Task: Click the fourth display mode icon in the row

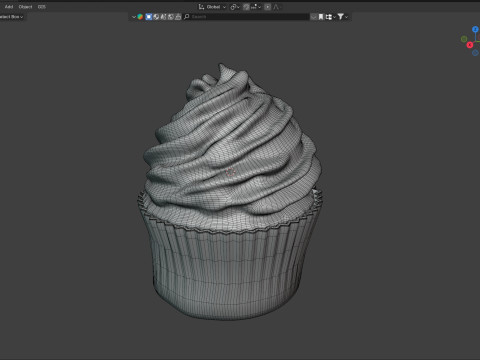Action: click(x=171, y=17)
